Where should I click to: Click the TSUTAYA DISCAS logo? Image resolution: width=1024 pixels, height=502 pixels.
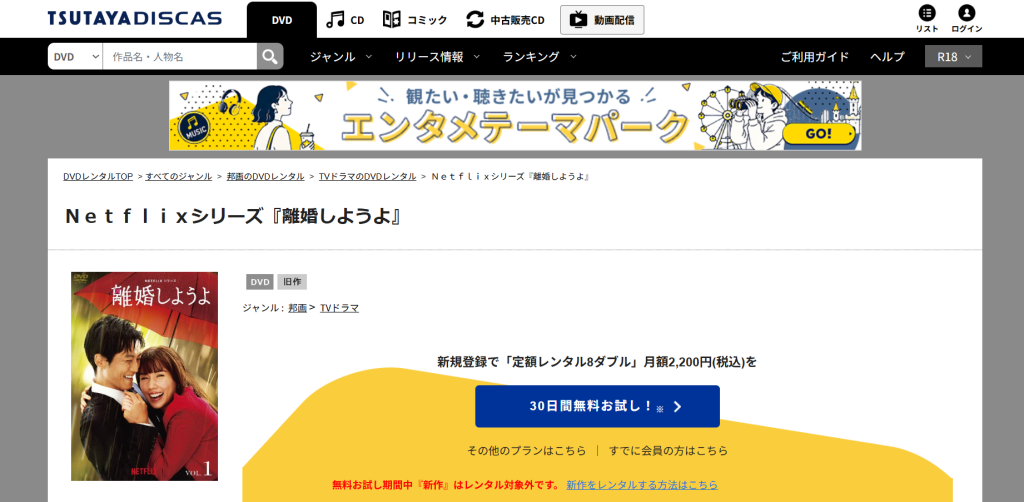click(135, 18)
